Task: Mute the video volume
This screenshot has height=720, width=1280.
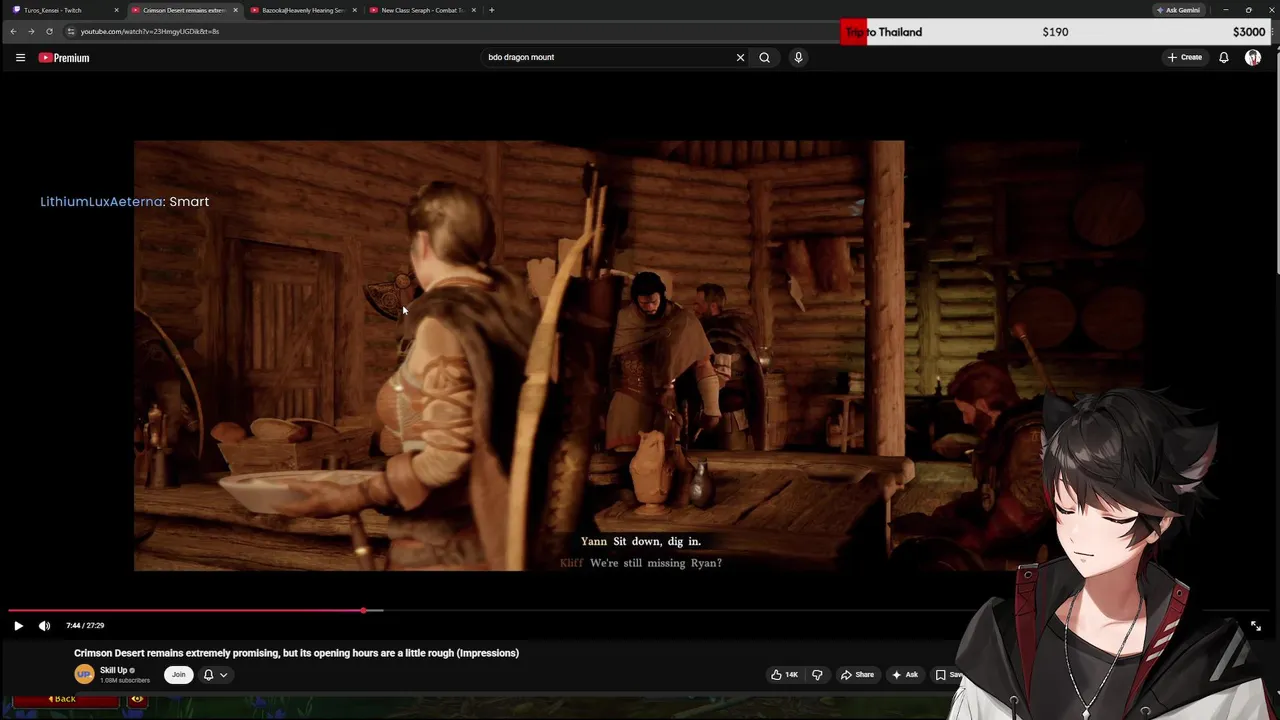Action: click(44, 626)
